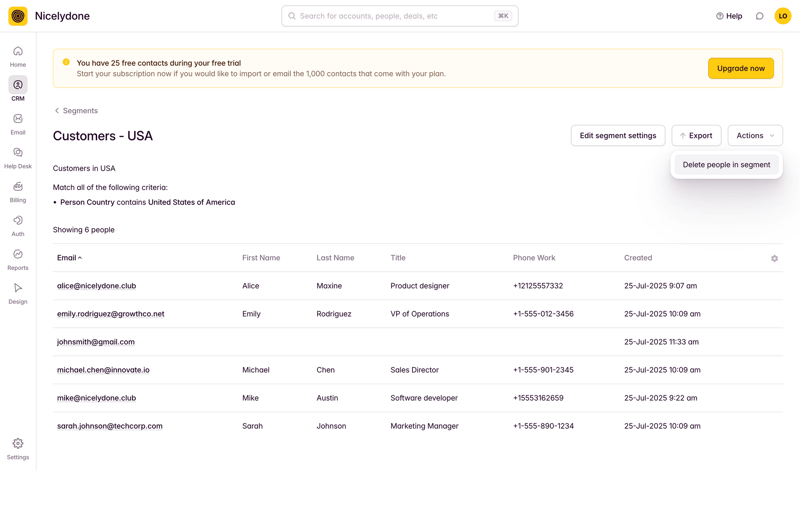Click phone number +1-555-890-1234
Image resolution: width=800 pixels, height=527 pixels.
pyautogui.click(x=543, y=426)
